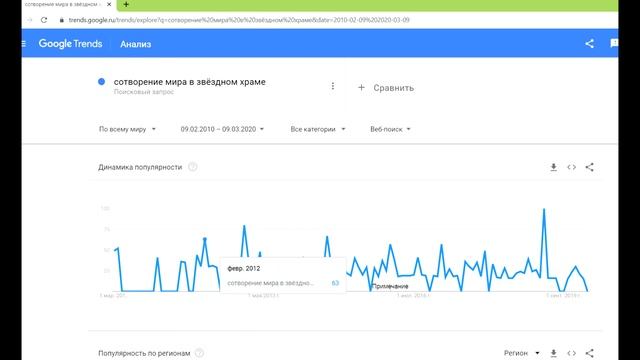Image resolution: width=640 pixels, height=360 pixels.
Task: Click the Примечание note label on chart
Action: coord(390,286)
